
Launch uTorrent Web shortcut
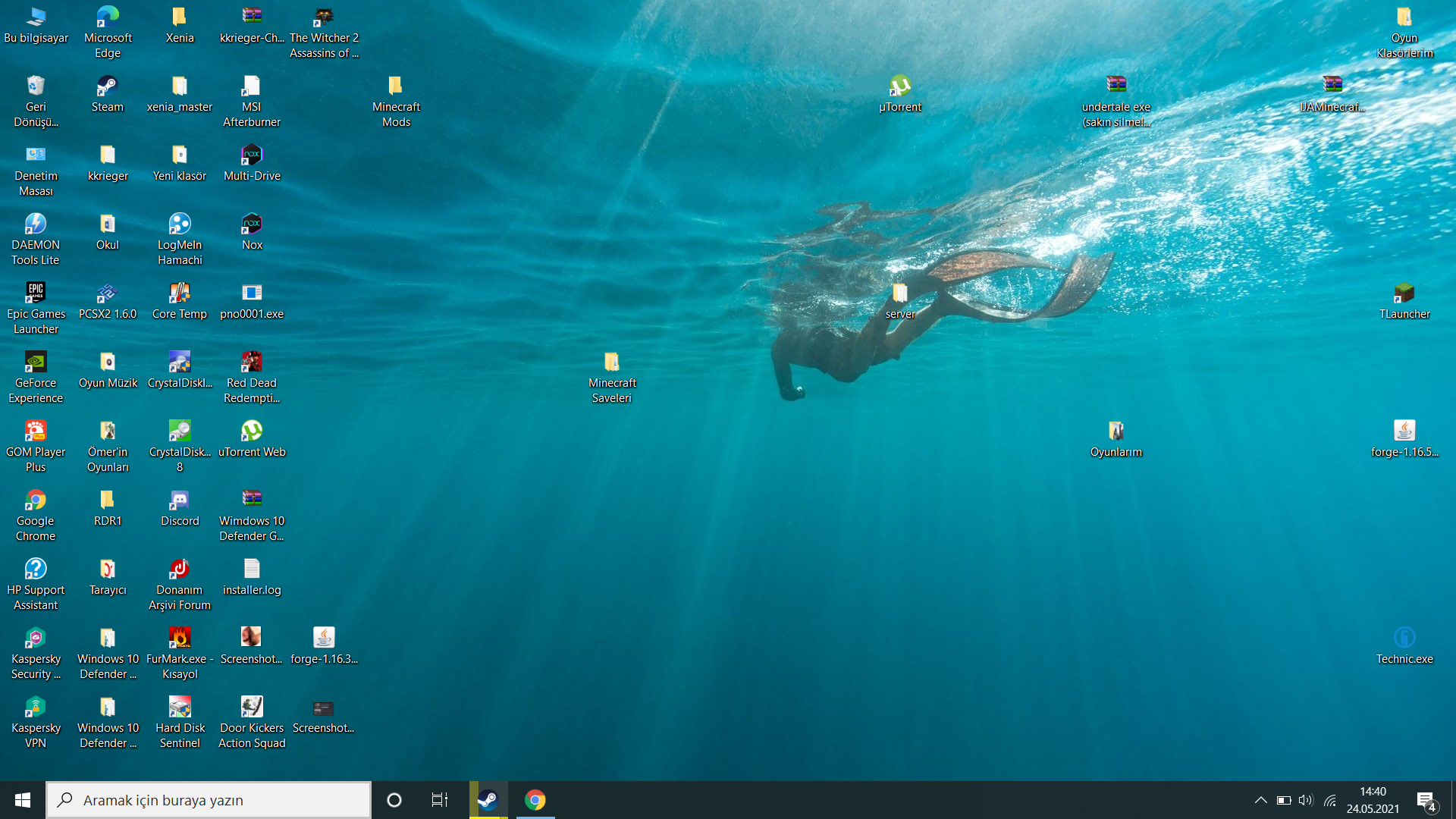click(252, 439)
